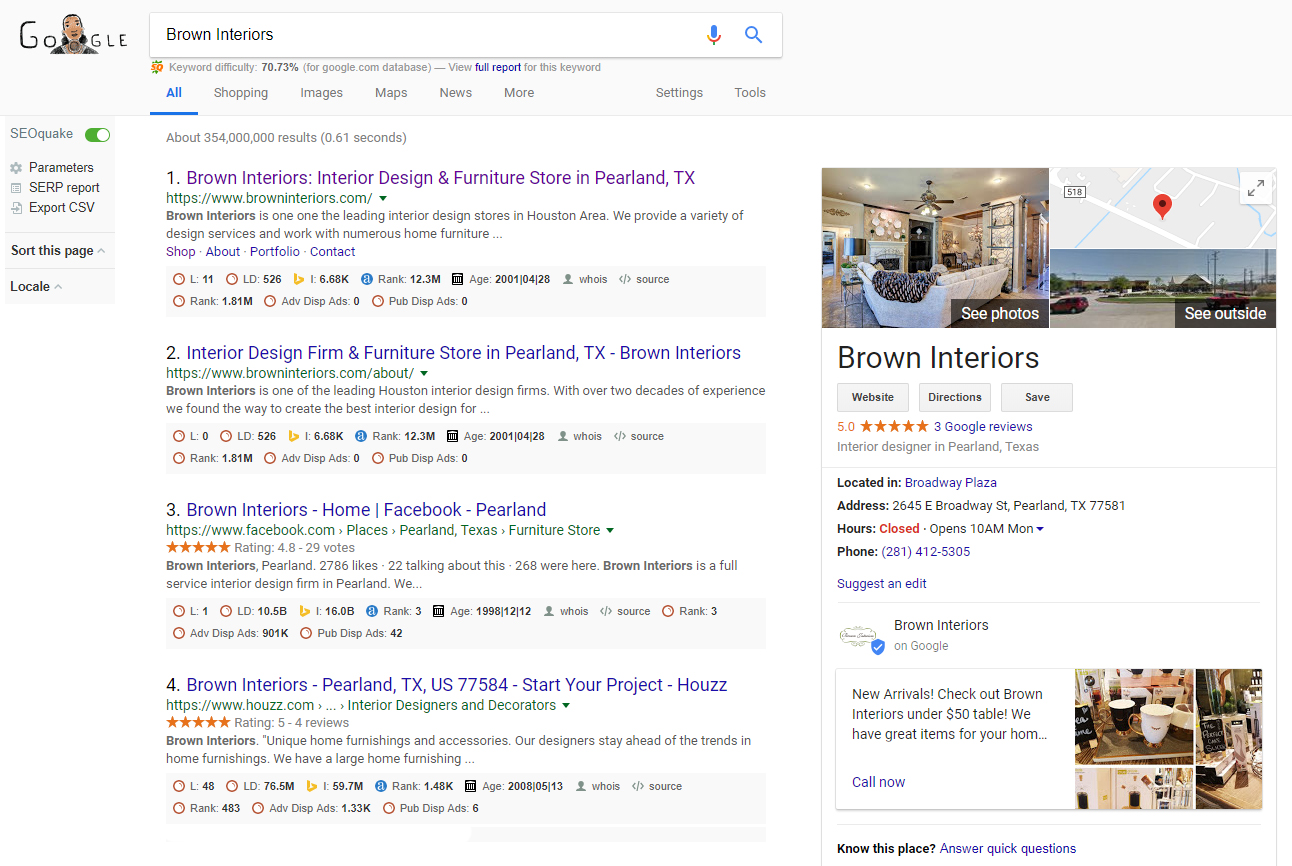Screen dimensions: 1292x866
Task: Click the Website button
Action: coord(873,397)
